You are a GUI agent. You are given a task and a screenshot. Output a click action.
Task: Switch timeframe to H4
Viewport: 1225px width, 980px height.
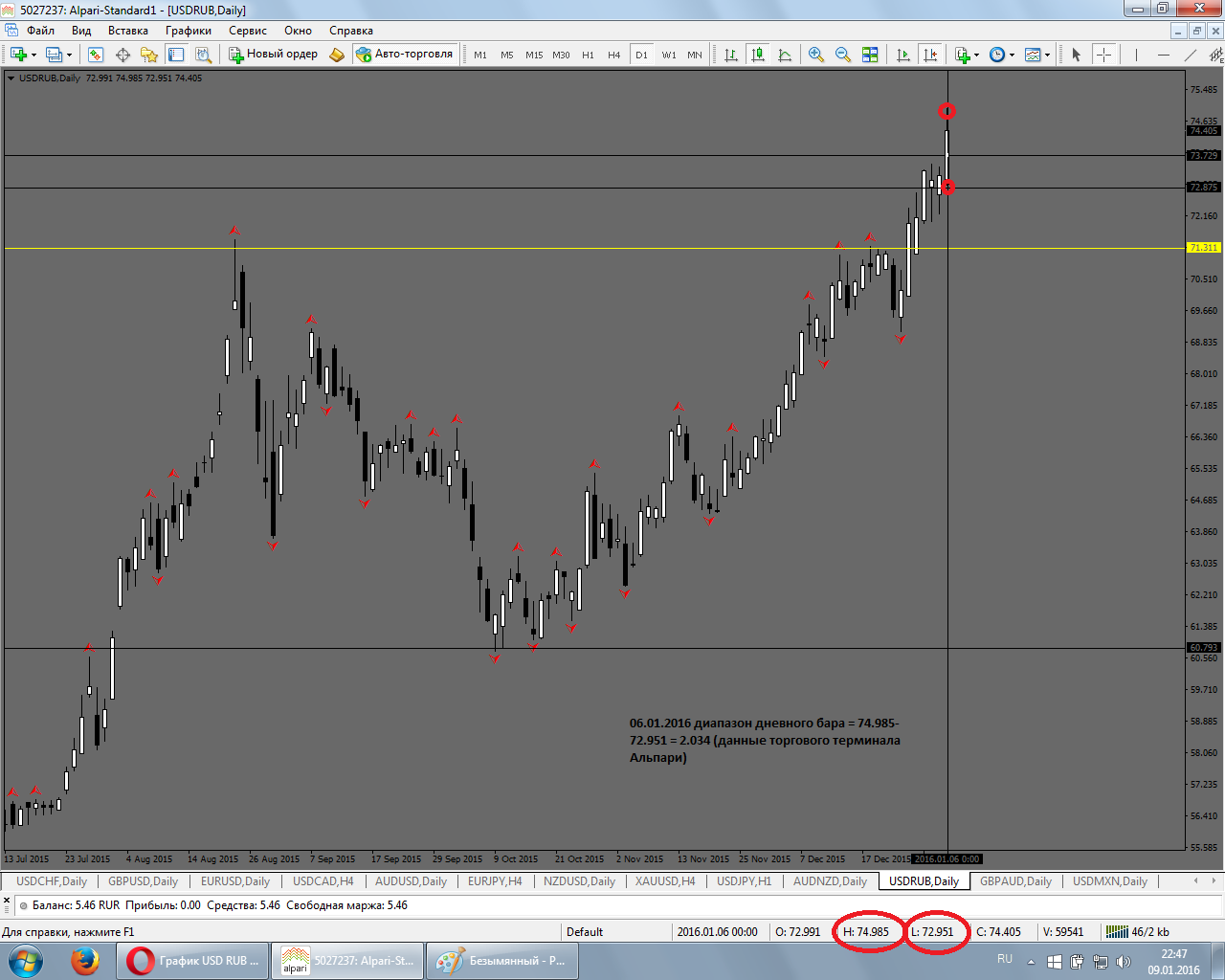(614, 55)
